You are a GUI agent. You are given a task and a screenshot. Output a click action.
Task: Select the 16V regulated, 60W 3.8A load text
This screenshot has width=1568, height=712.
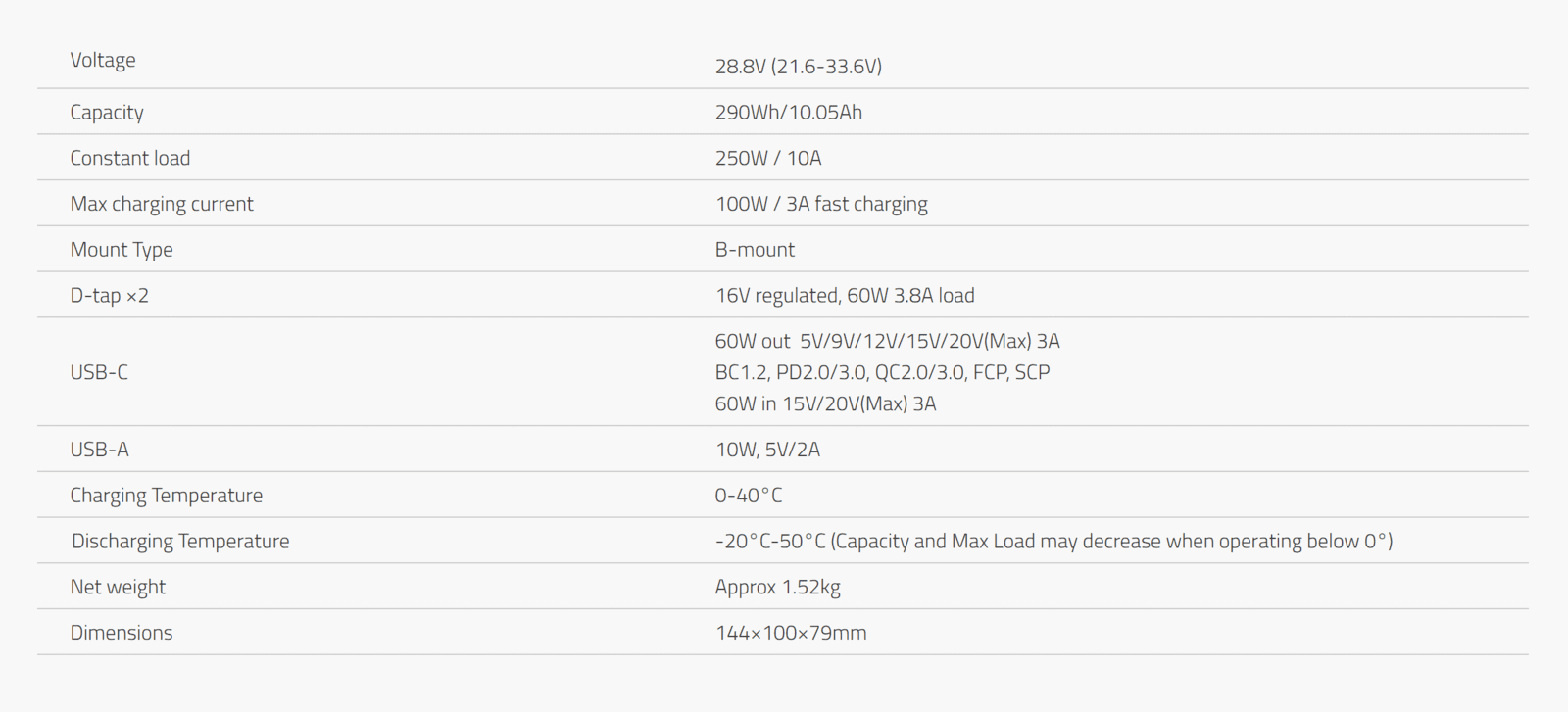pyautogui.click(x=845, y=296)
